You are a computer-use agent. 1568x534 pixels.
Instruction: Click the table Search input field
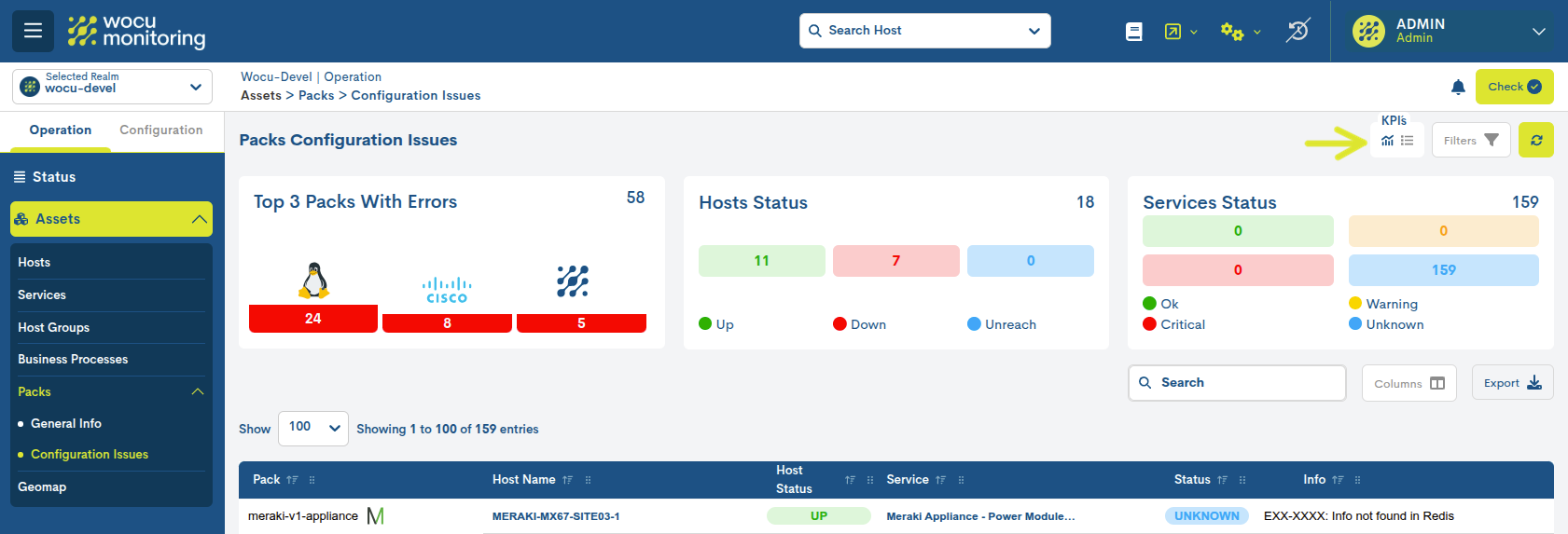[1237, 383]
